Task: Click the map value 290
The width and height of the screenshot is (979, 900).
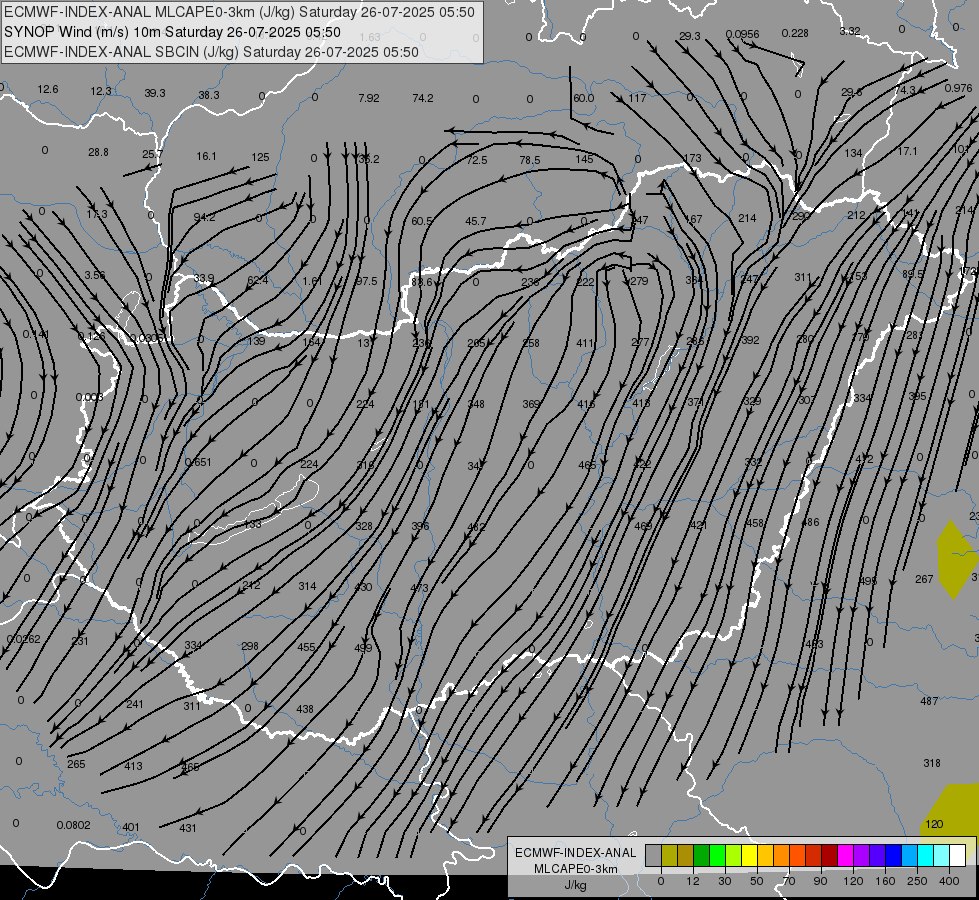Action: 800,216
